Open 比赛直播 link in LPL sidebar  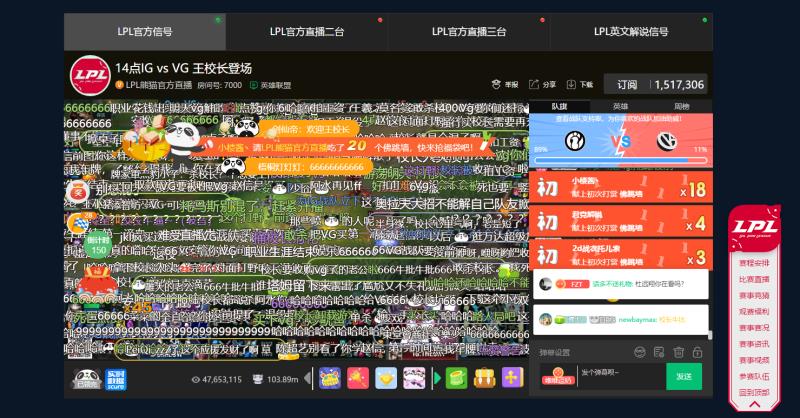point(754,280)
